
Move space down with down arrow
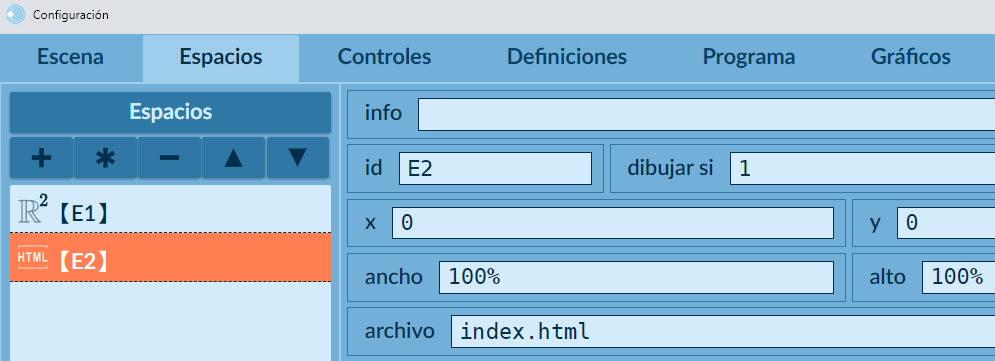pos(298,158)
